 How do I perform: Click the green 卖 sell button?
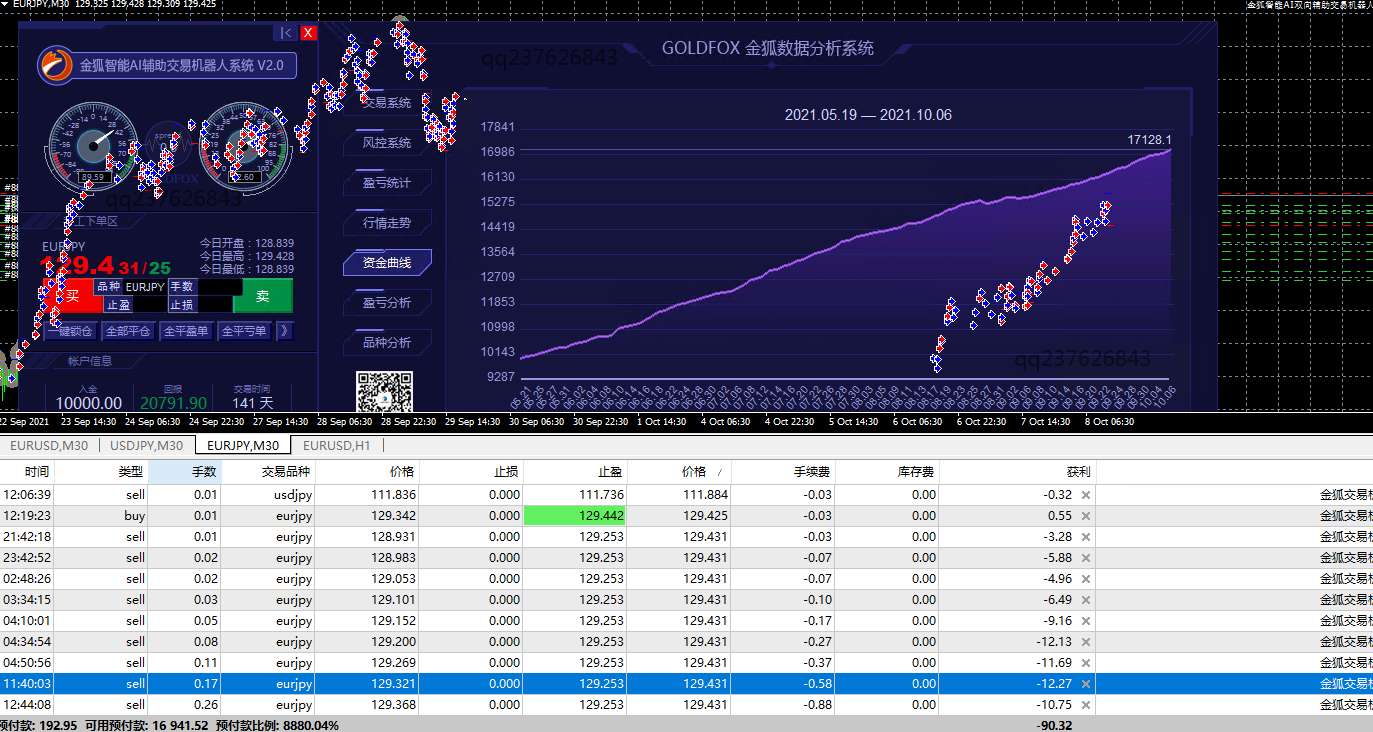(262, 296)
